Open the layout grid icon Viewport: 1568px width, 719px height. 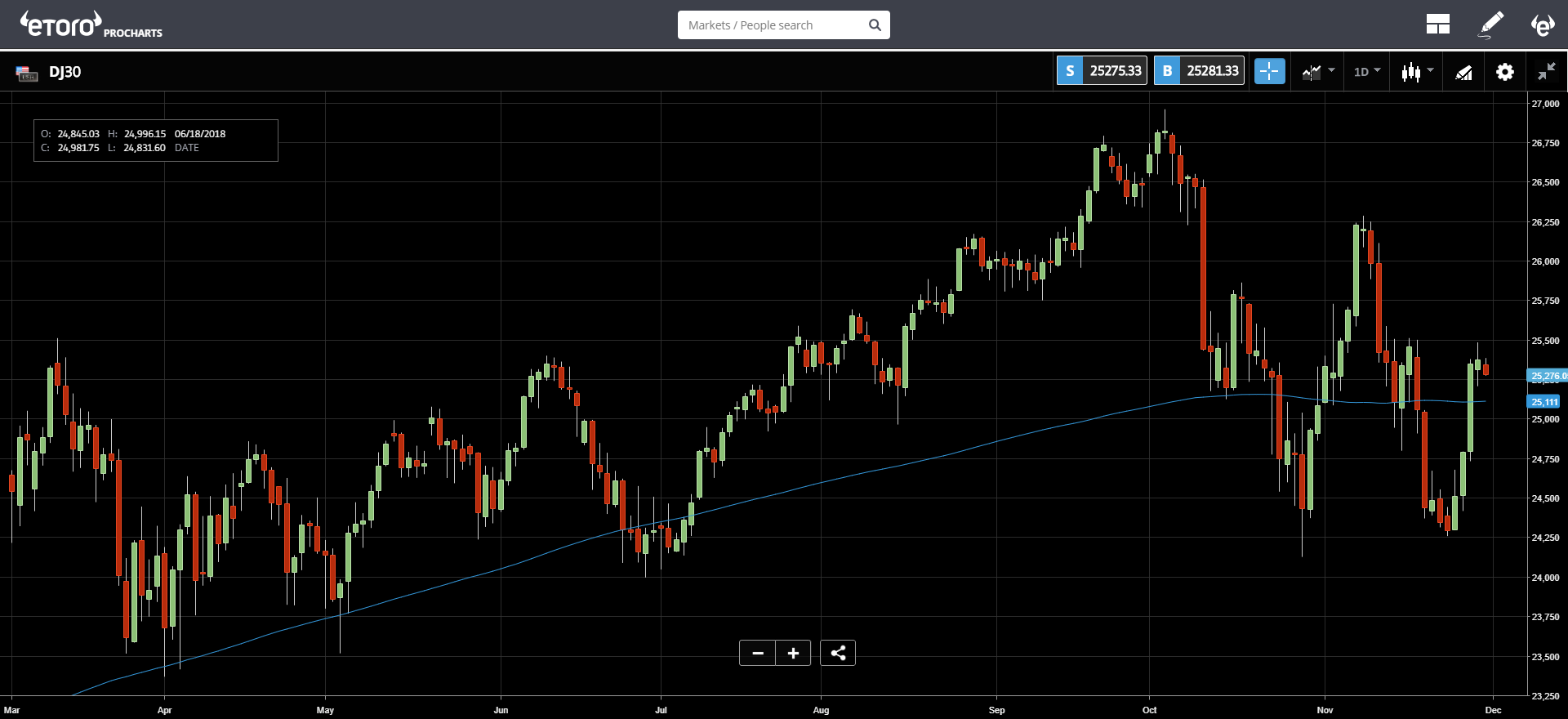pyautogui.click(x=1437, y=25)
